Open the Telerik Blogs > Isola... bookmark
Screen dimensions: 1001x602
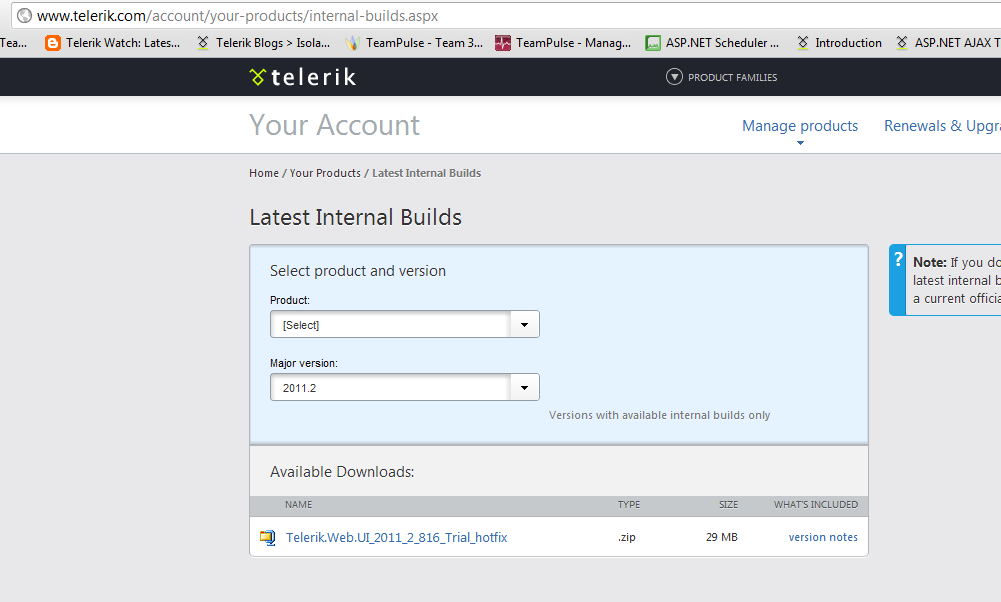coord(263,43)
